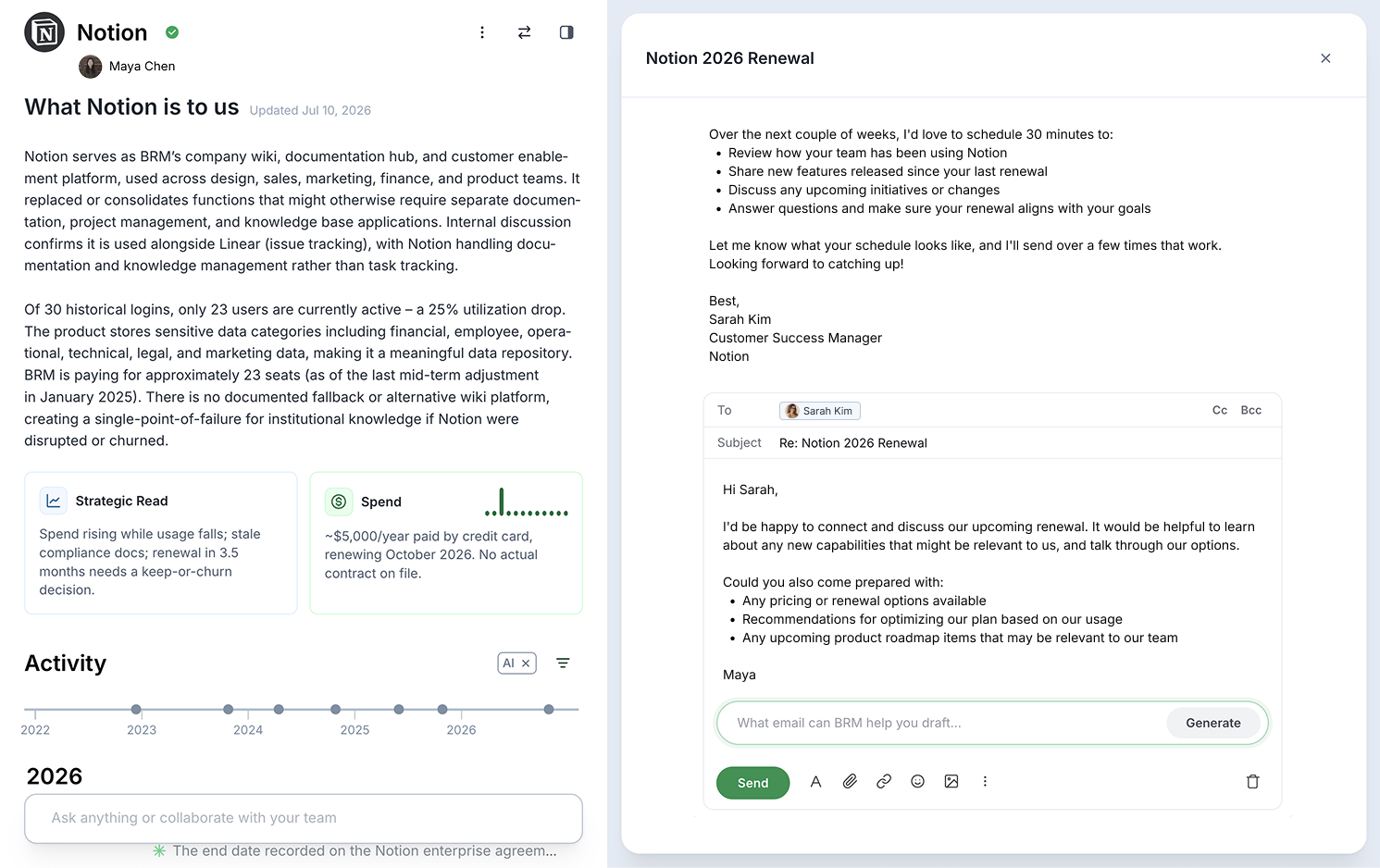Click the Generate button
Image resolution: width=1380 pixels, height=868 pixels.
coord(1213,723)
